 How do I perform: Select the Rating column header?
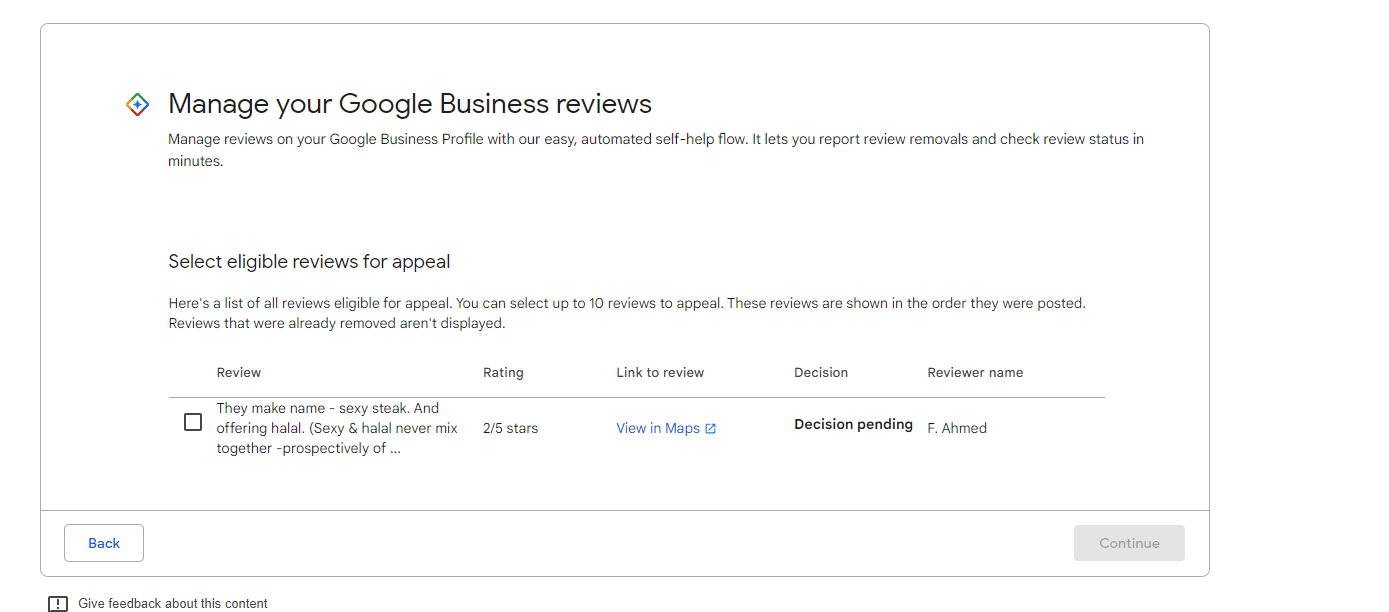(x=503, y=372)
